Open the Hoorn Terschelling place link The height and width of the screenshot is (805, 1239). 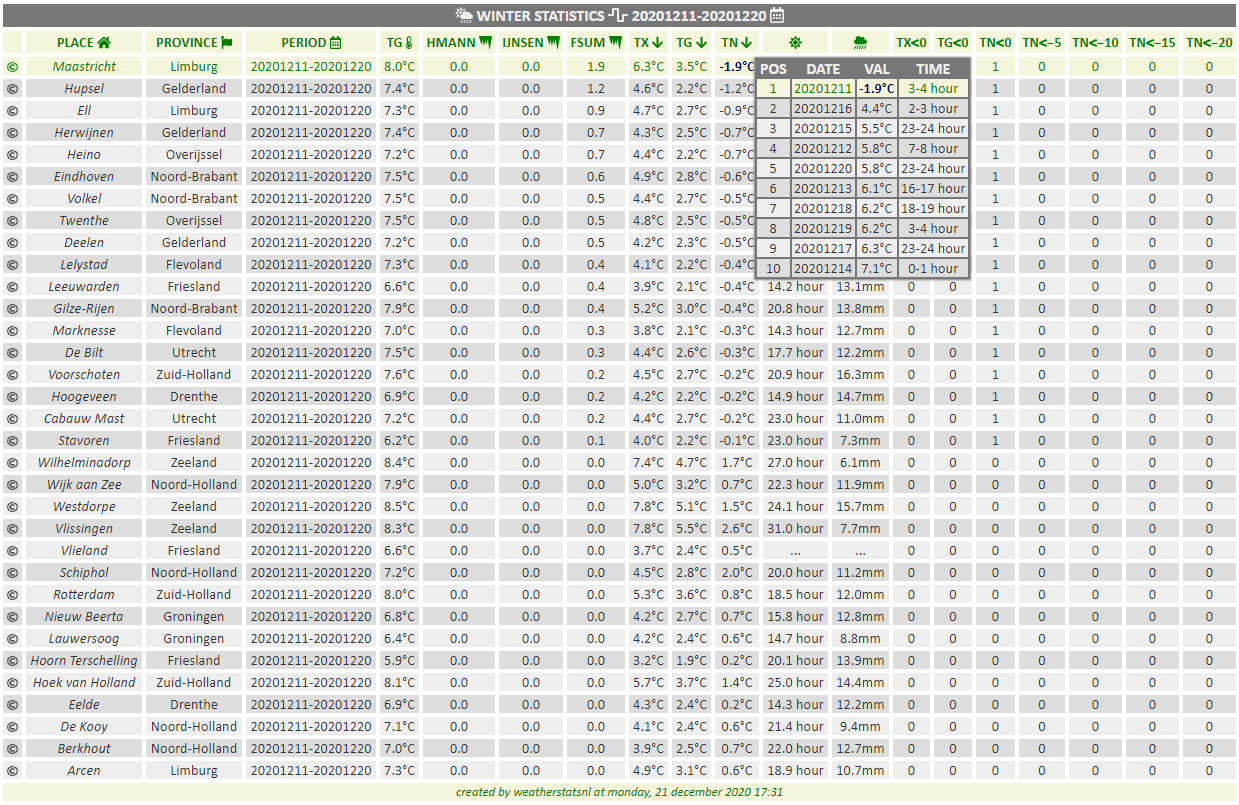pos(84,661)
